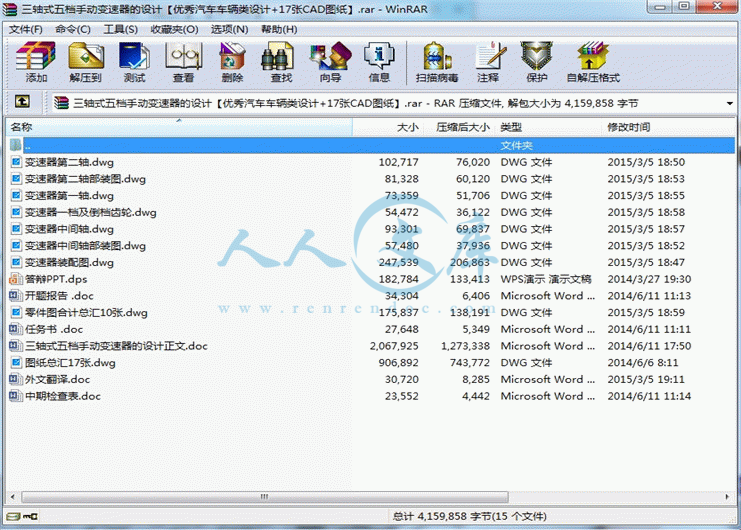Click the scrollbar left arrow
Image resolution: width=741 pixels, height=530 pixels.
tap(13, 496)
